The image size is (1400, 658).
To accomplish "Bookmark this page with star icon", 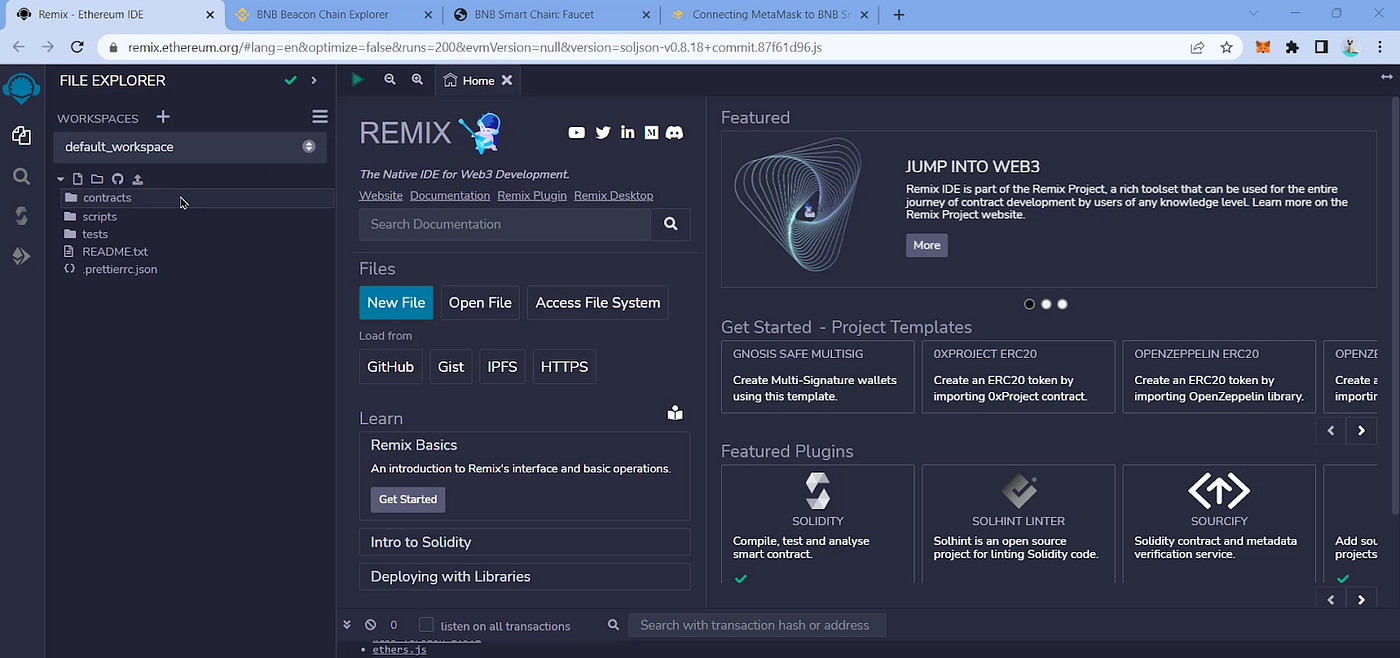I will coord(1227,47).
